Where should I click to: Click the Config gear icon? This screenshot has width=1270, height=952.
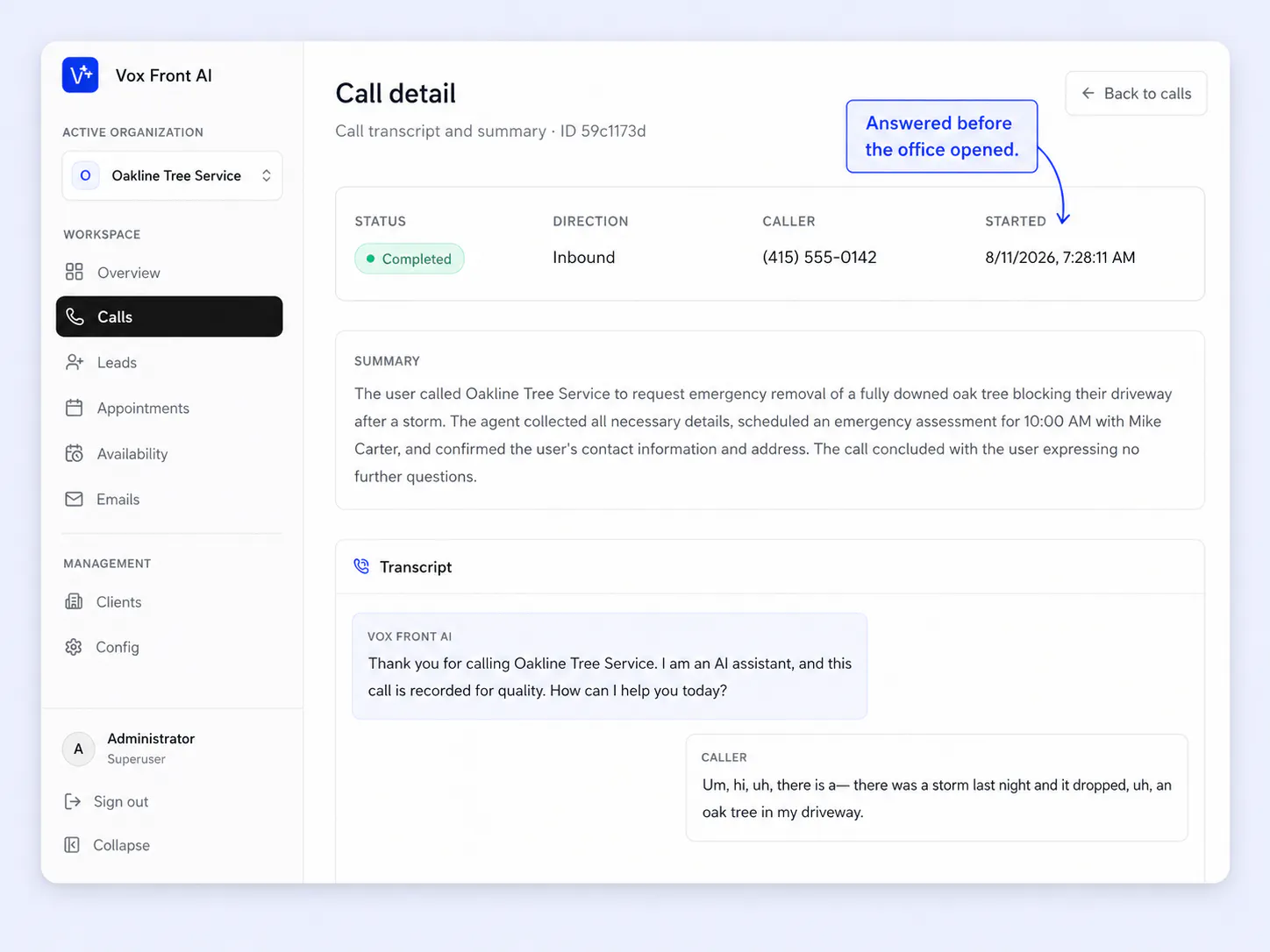pos(74,647)
